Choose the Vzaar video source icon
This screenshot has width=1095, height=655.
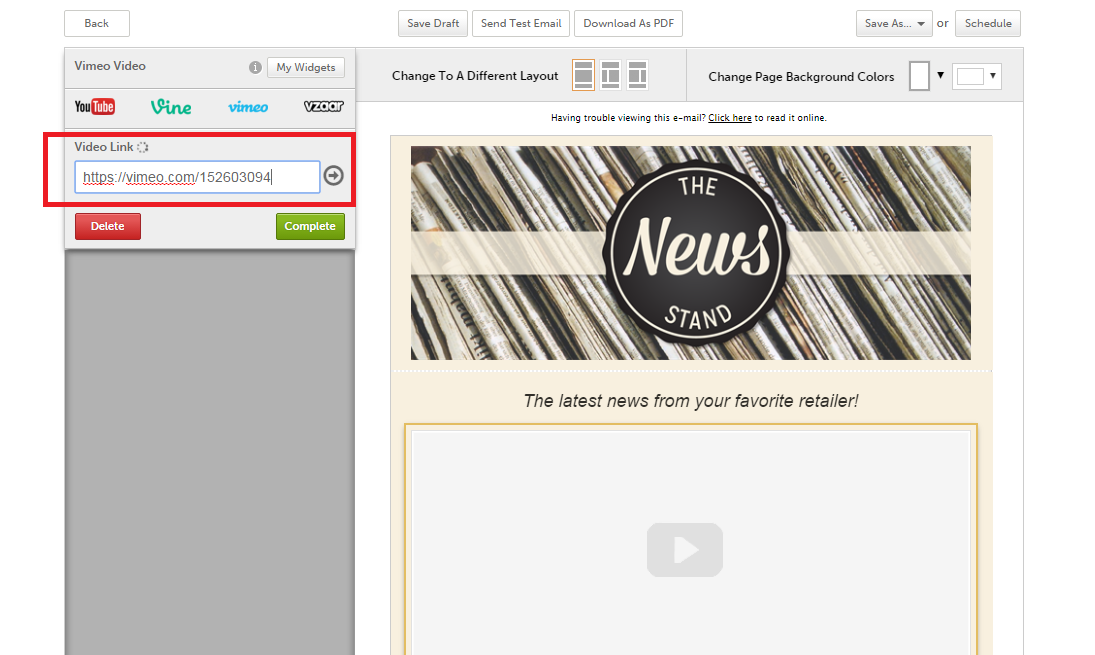[x=323, y=106]
